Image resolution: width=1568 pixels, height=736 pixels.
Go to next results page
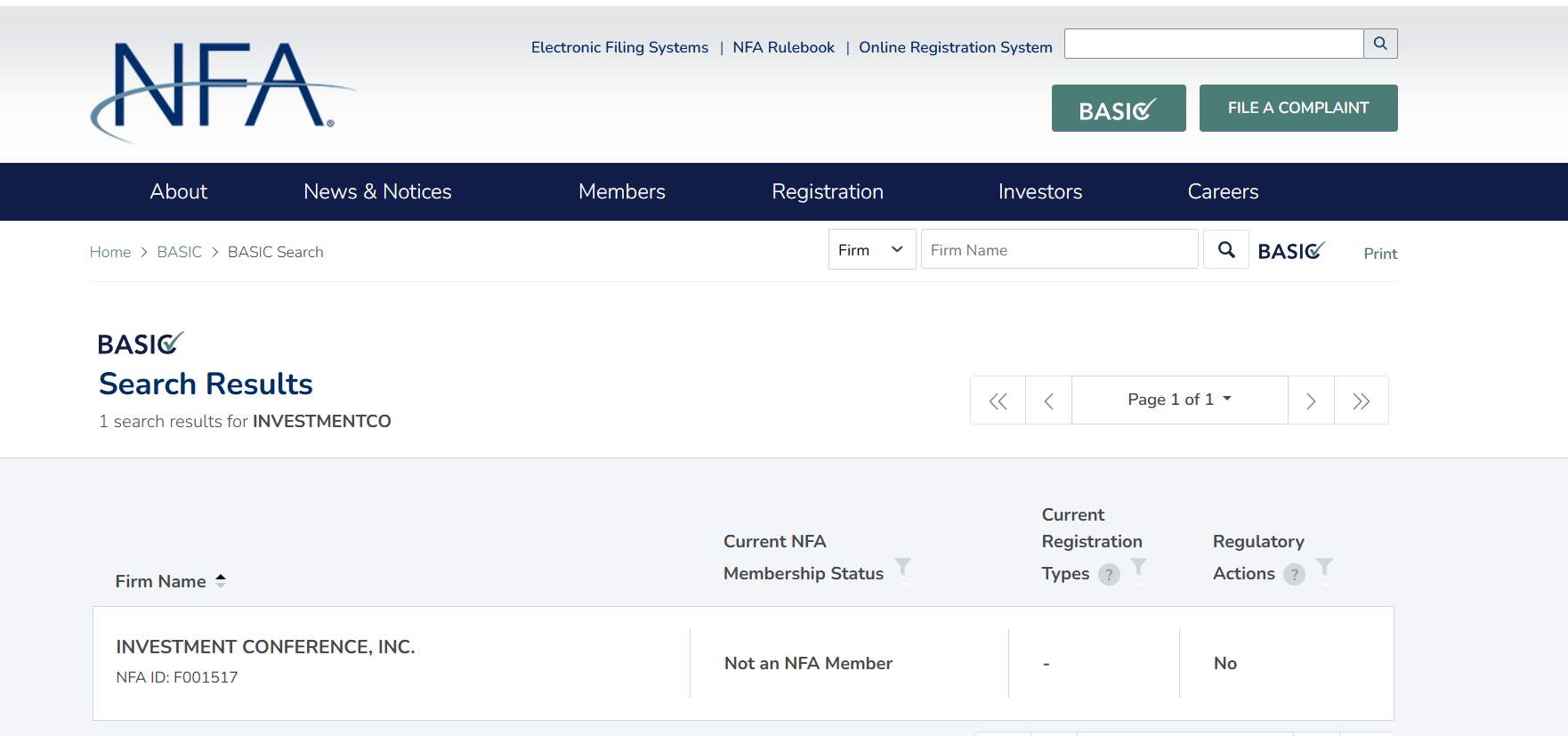[1311, 400]
